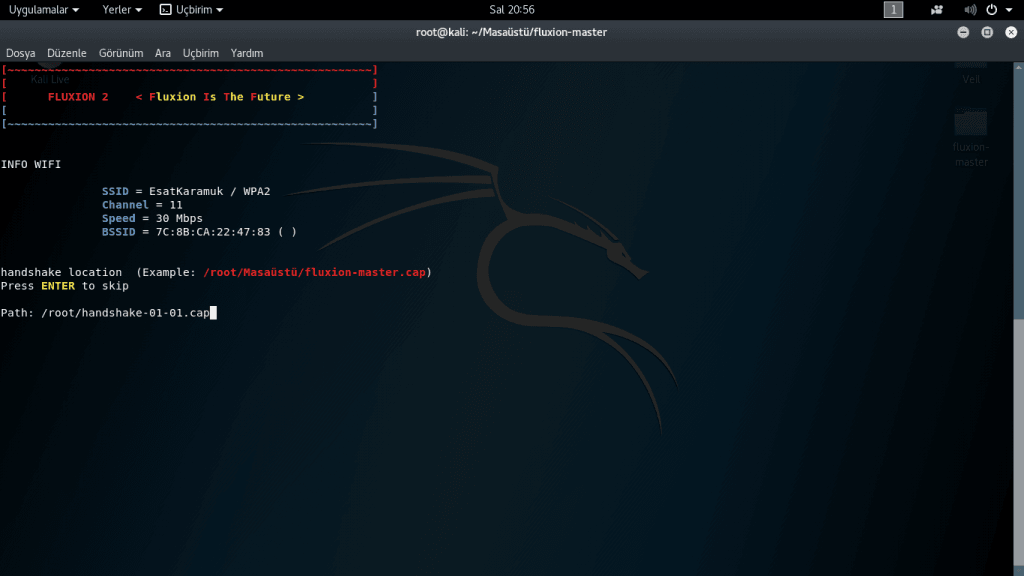
Task: Select the fluxion-master desktop folder icon
Action: [971, 138]
